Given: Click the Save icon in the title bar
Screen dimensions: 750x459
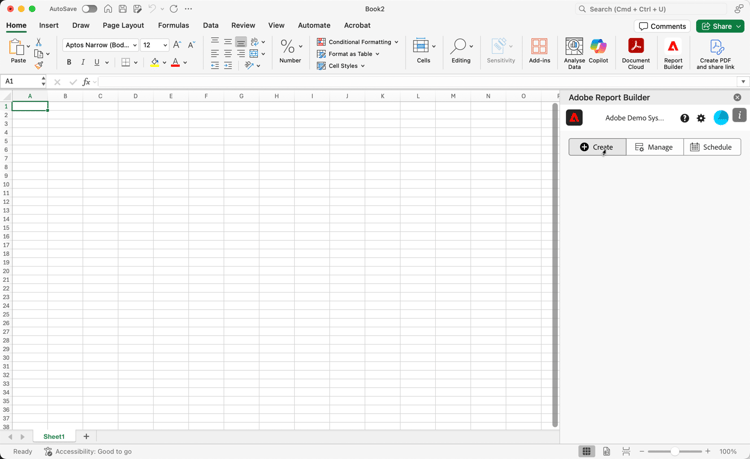Looking at the screenshot, I should click(123, 9).
